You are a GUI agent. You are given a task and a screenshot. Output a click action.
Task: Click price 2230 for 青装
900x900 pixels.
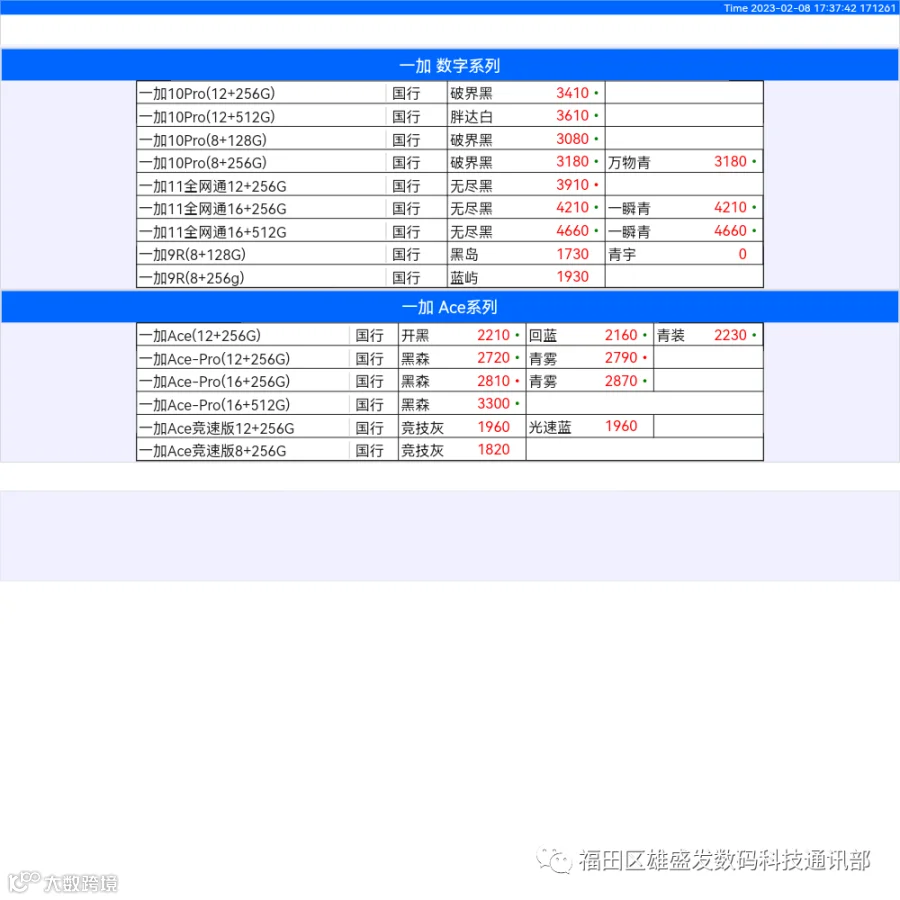click(x=730, y=335)
